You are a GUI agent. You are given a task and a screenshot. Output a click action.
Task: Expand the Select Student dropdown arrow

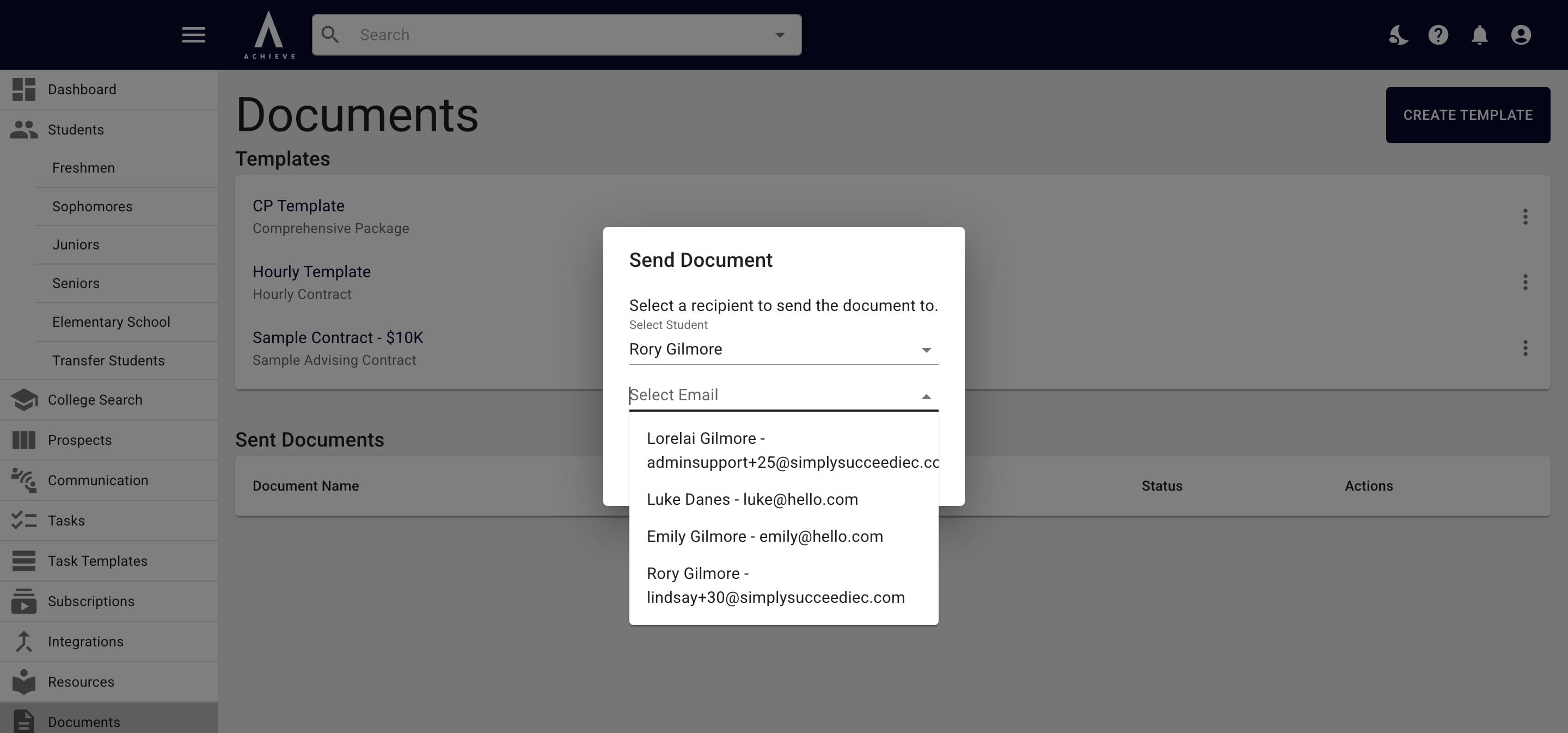click(x=926, y=350)
